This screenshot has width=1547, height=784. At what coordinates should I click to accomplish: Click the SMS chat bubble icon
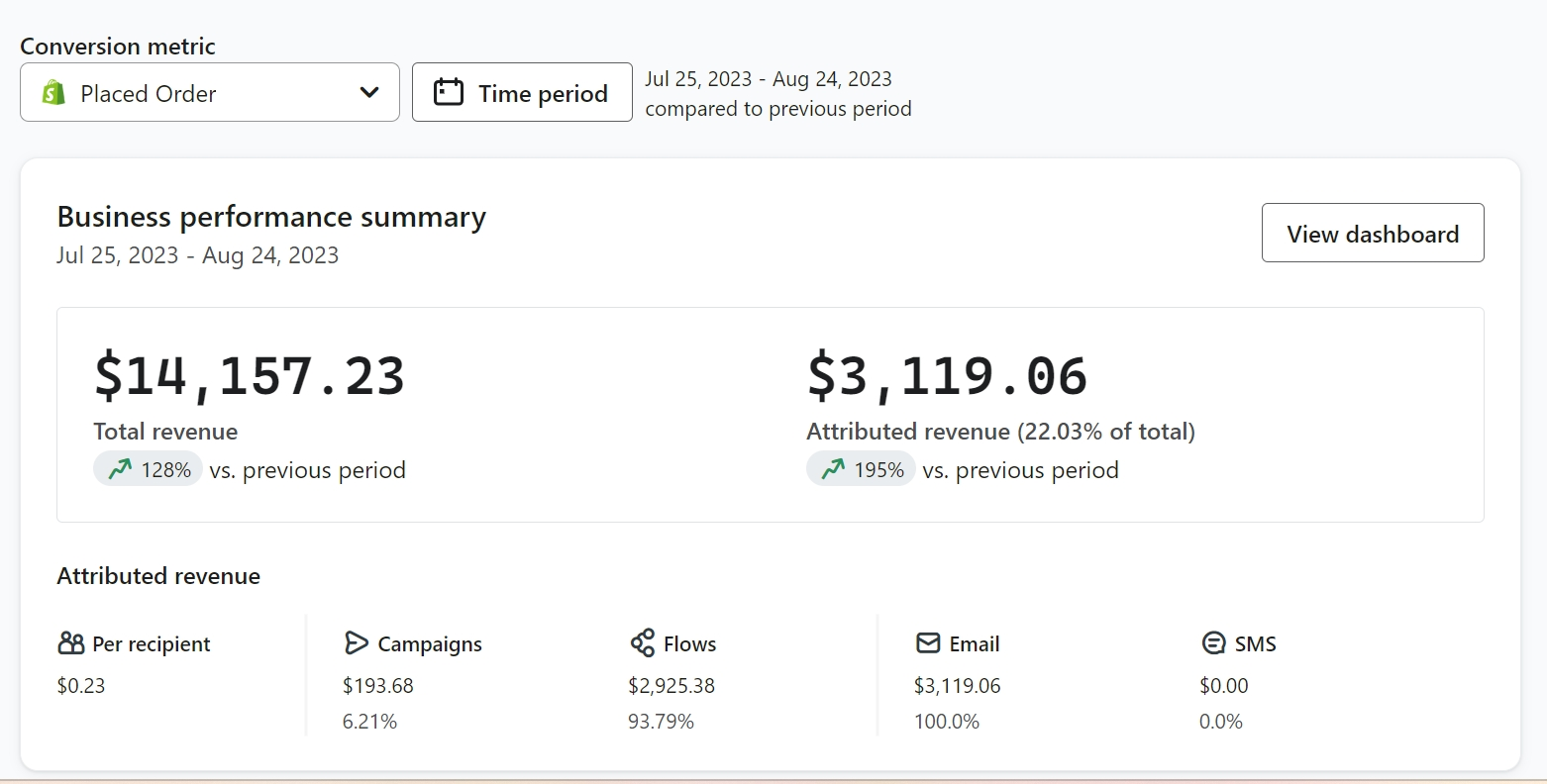pos(1213,643)
